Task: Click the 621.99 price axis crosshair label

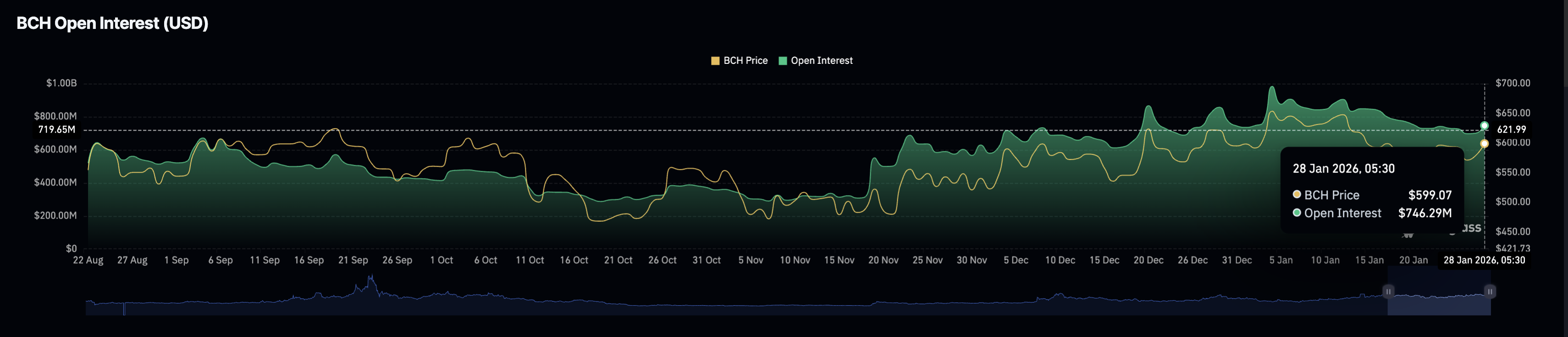Action: [1511, 130]
